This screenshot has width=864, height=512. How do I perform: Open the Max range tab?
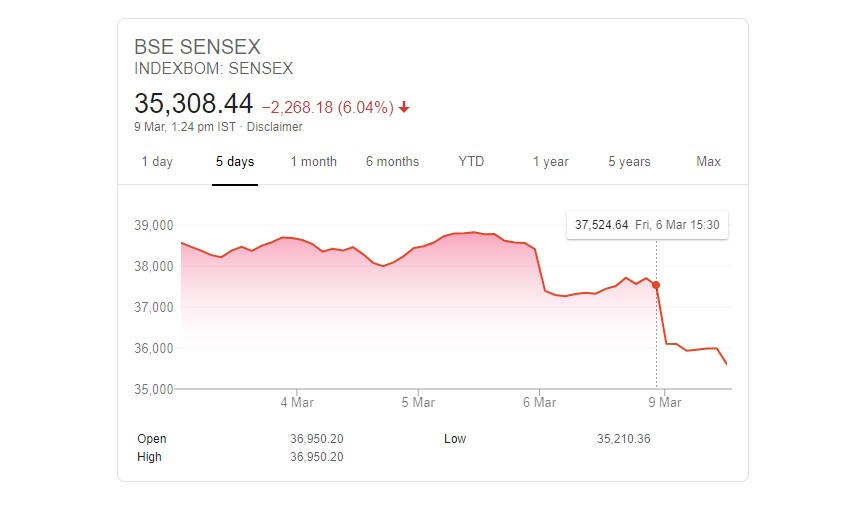pos(708,161)
